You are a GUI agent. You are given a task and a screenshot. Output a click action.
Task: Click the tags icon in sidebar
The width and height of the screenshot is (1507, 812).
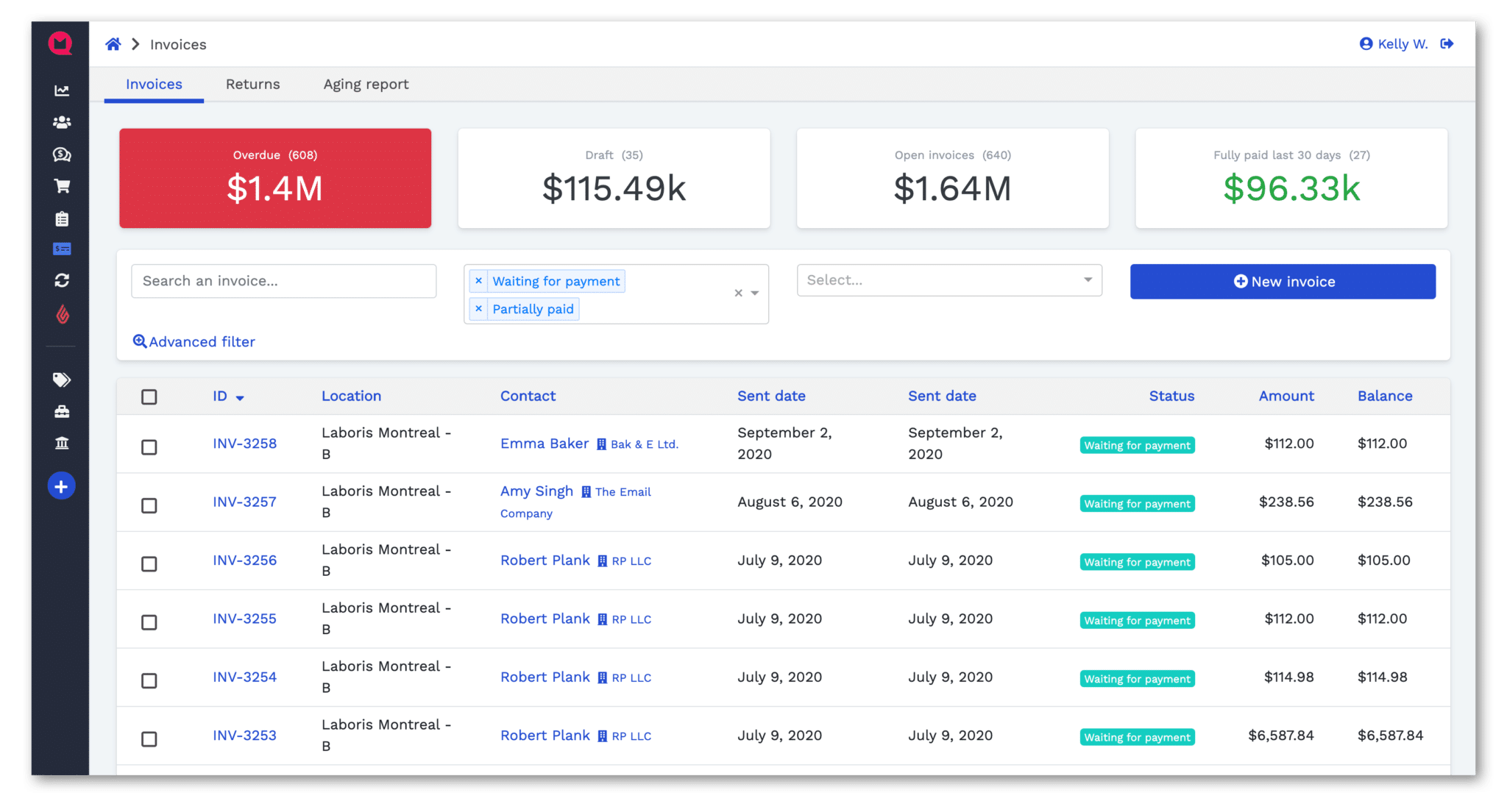pos(62,380)
